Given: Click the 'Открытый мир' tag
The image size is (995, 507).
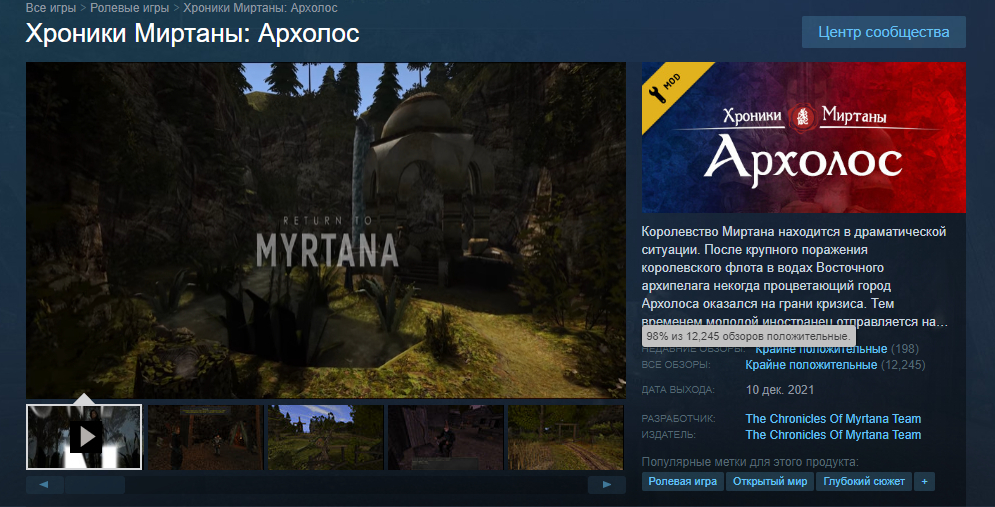Looking at the screenshot, I should pos(770,482).
